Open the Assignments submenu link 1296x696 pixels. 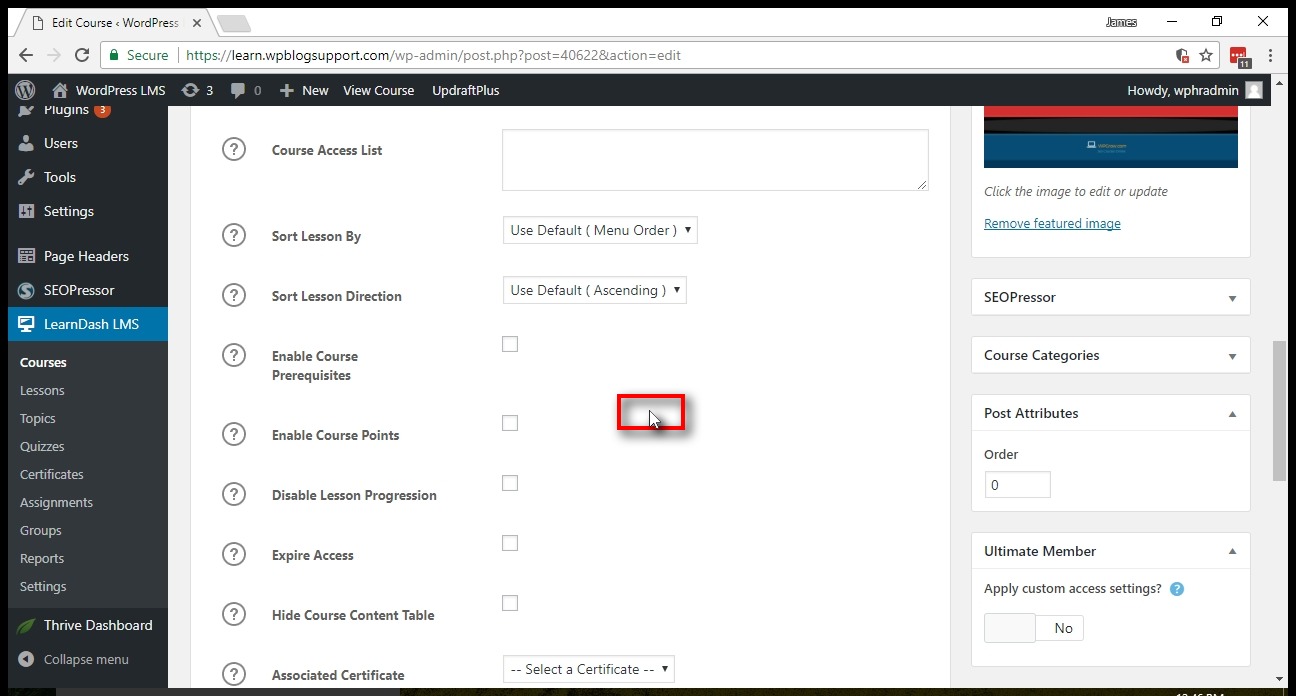(x=56, y=502)
